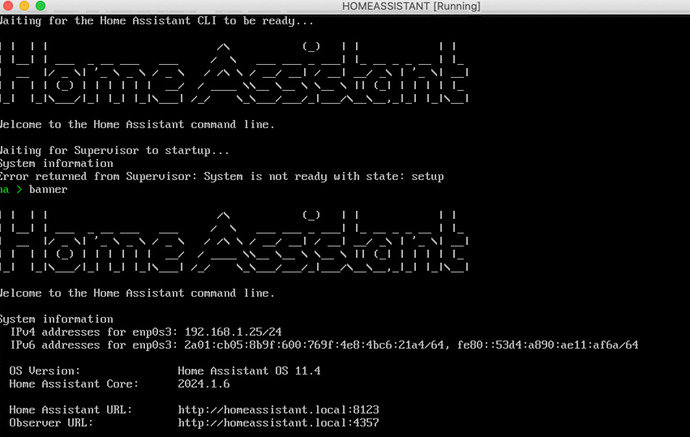
Task: Click the Observer URL http://homeassistant.local:4357
Action: point(279,423)
